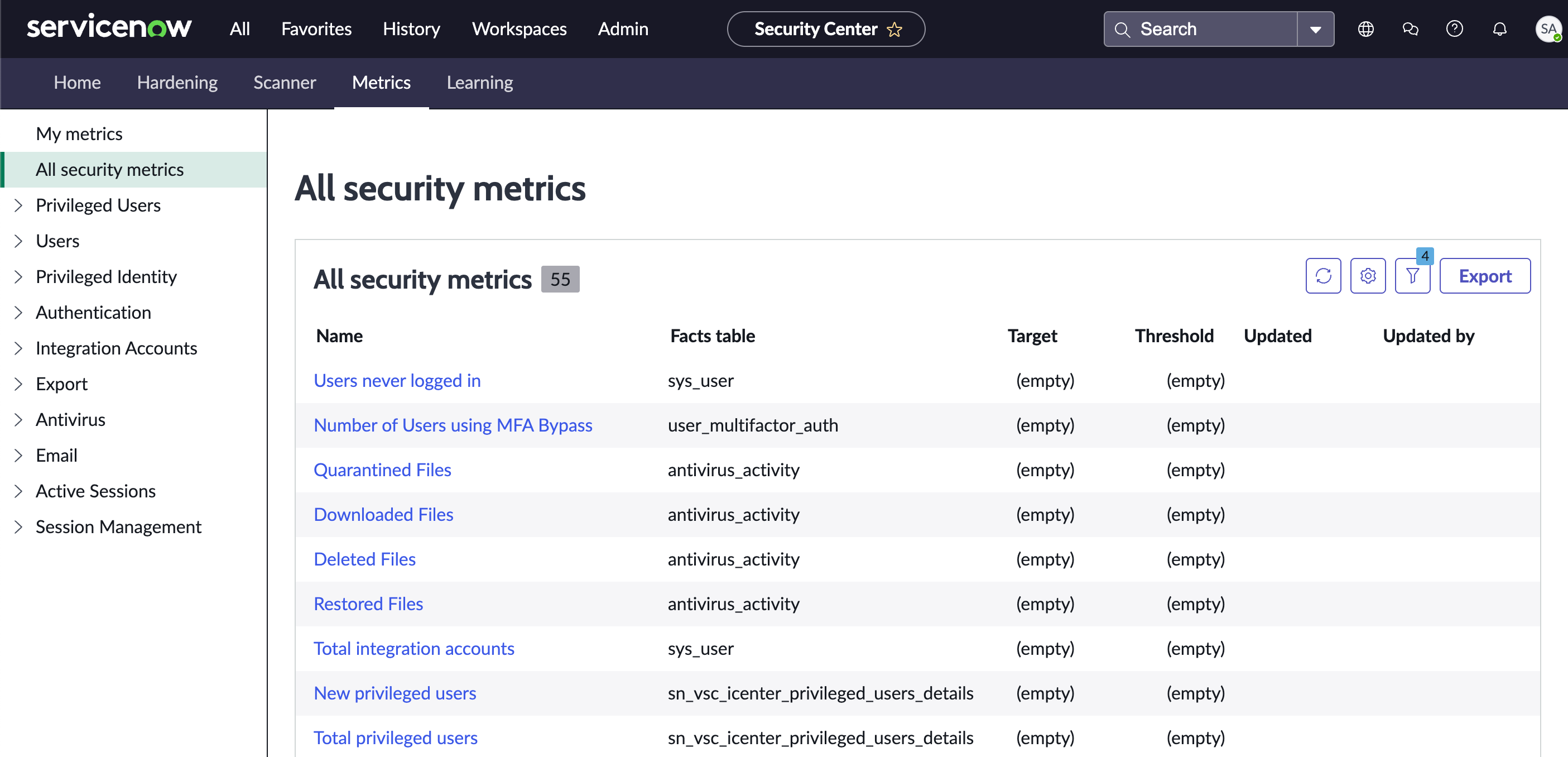The width and height of the screenshot is (1568, 757).
Task: Click the search magnifier icon
Action: click(1122, 29)
